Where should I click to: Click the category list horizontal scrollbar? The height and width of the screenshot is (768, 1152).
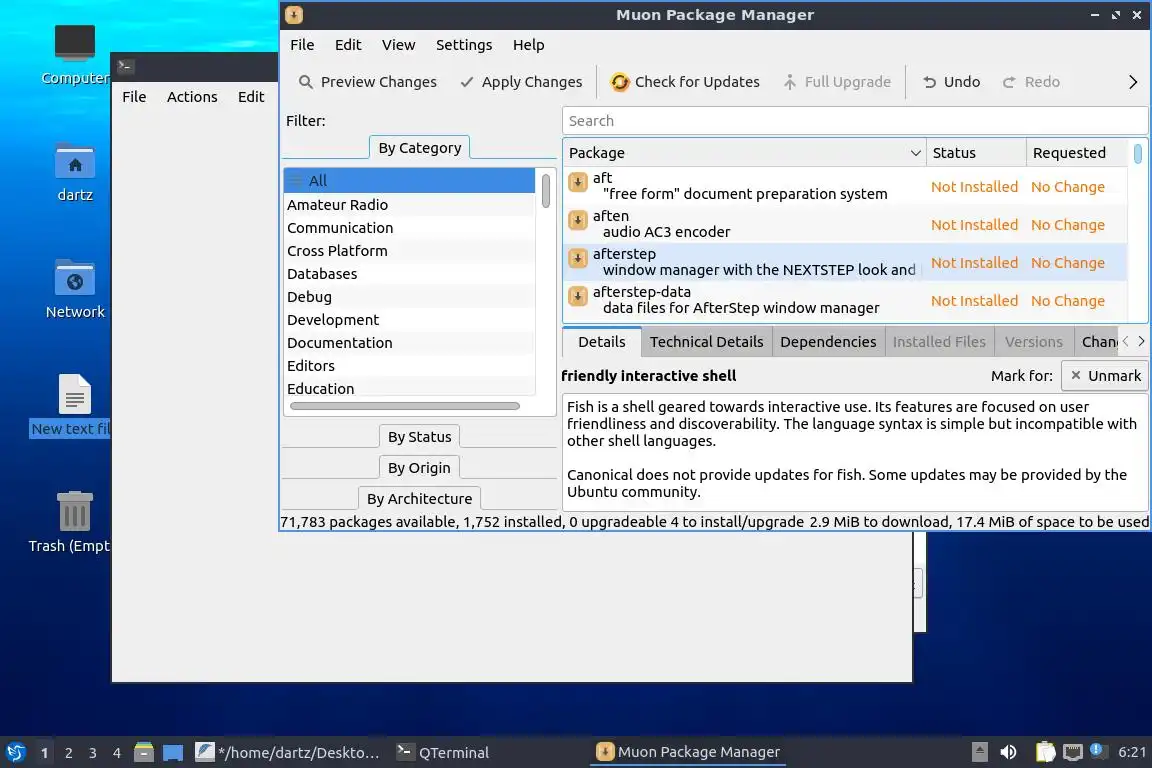pyautogui.click(x=405, y=406)
